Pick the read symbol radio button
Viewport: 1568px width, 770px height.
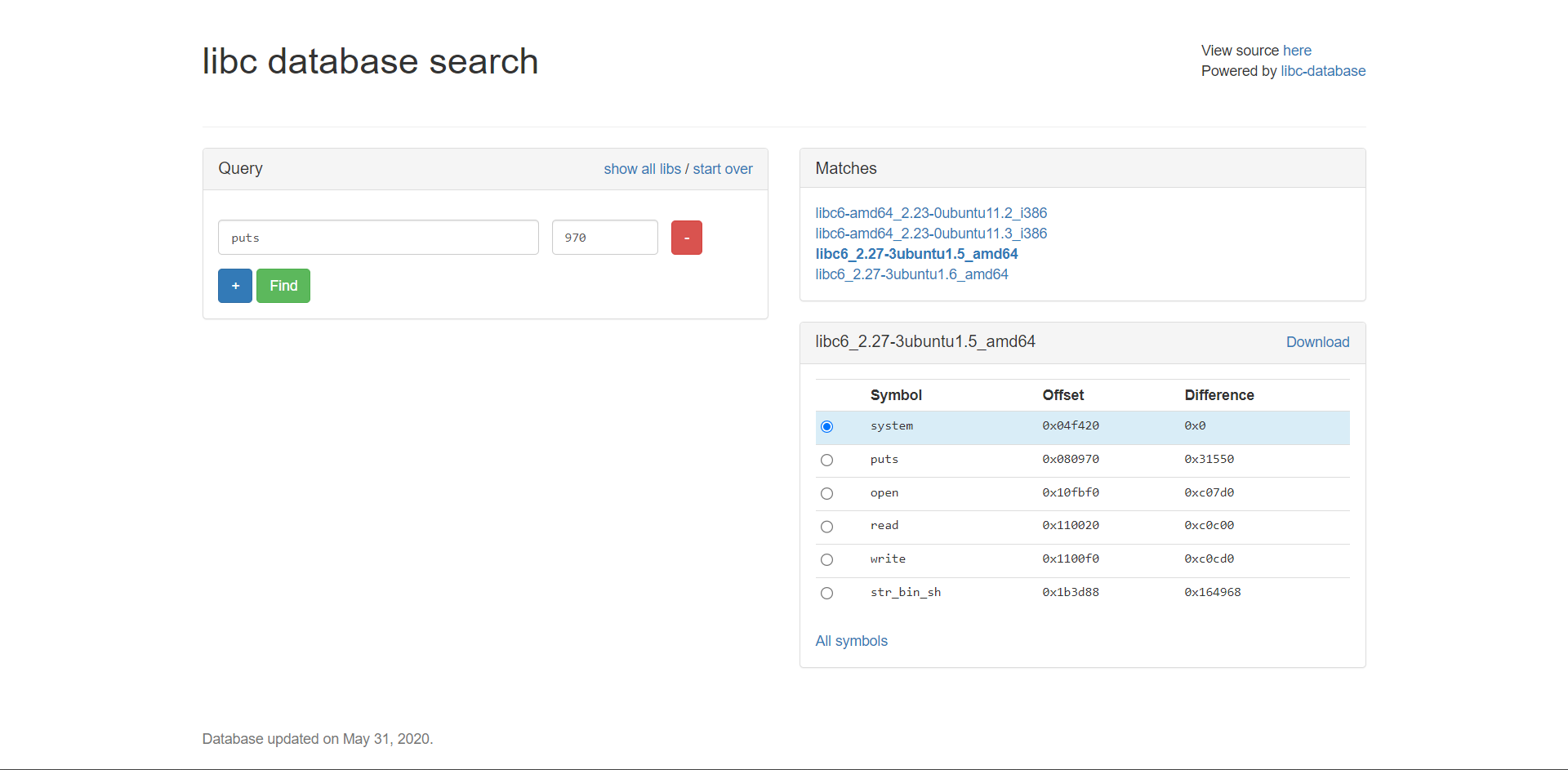tap(826, 527)
